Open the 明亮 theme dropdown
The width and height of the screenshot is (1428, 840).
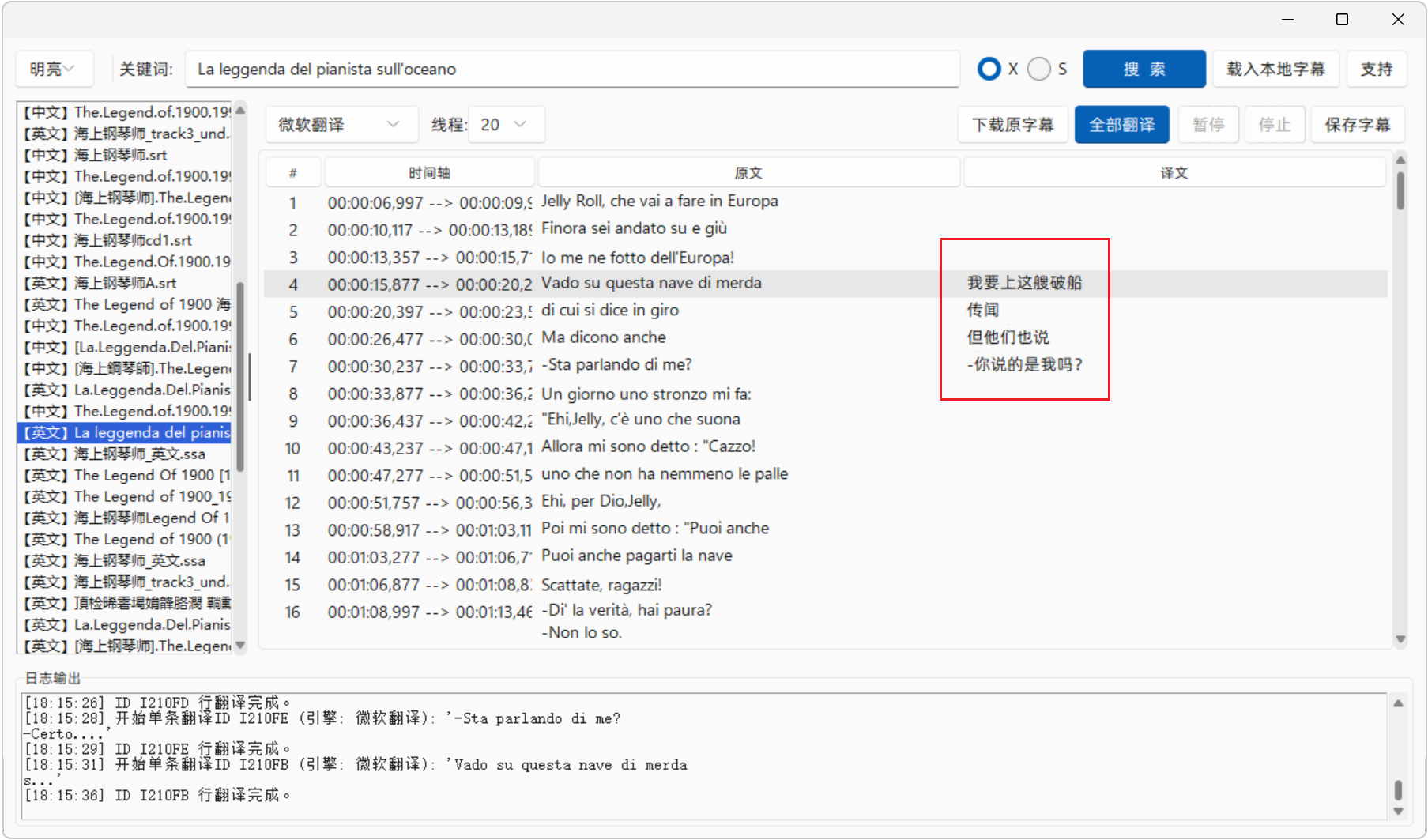click(54, 70)
